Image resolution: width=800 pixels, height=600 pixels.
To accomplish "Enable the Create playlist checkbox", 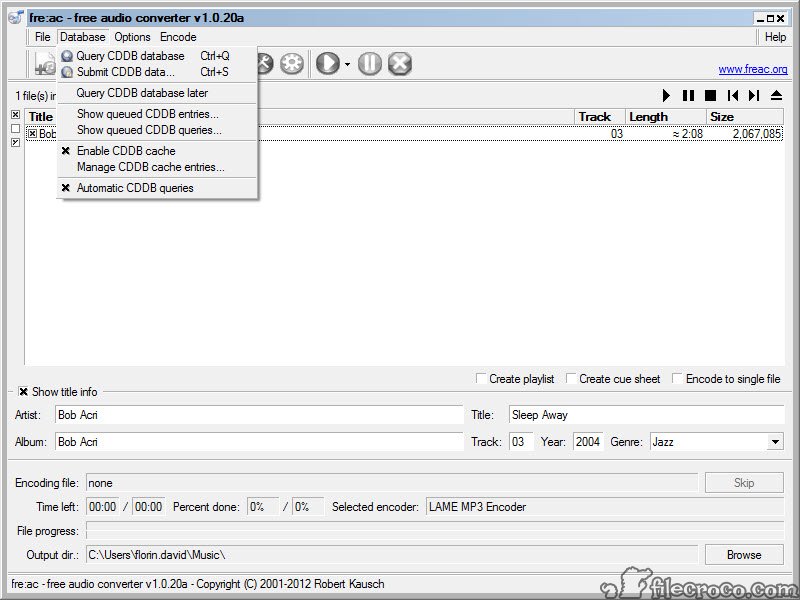I will (x=482, y=379).
